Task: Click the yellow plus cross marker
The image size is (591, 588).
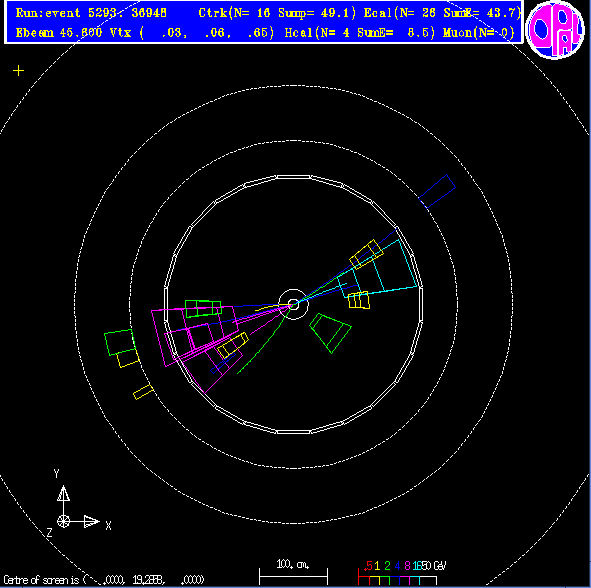Action: point(18,70)
